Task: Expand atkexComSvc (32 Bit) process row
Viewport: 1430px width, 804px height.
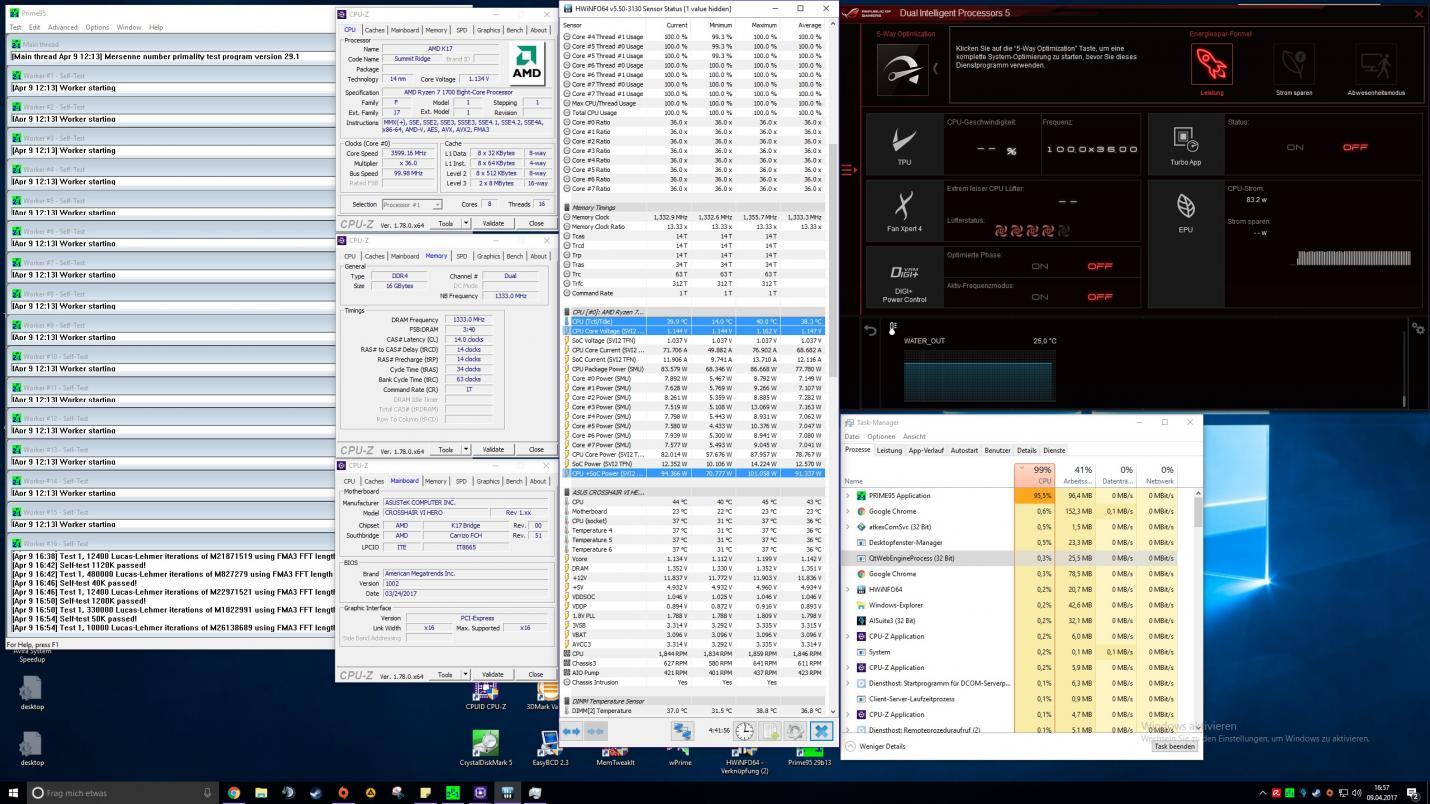Action: point(848,527)
